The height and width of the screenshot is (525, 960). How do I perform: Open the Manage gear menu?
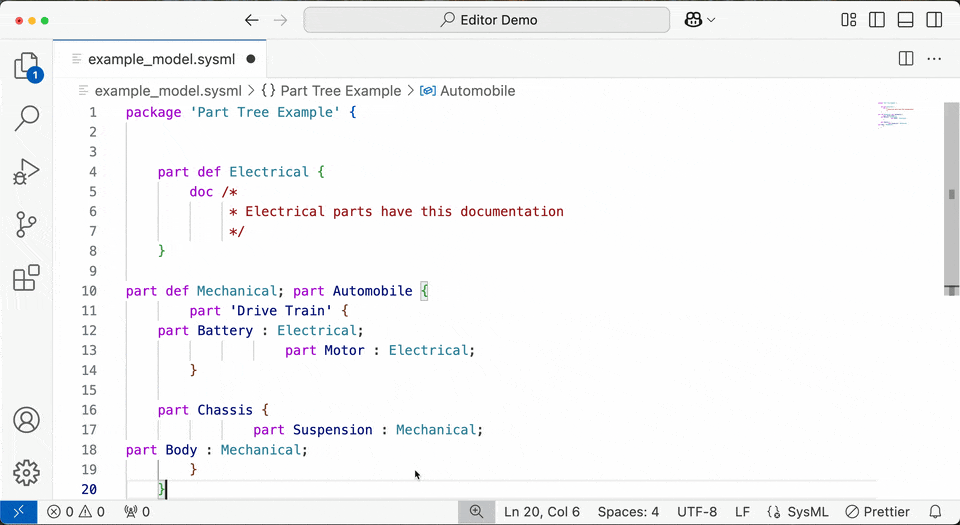click(26, 472)
